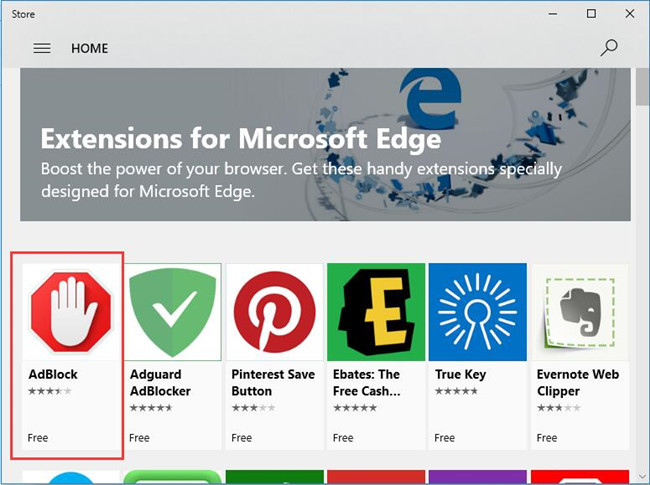This screenshot has width=650, height=485.
Task: Open the Pinterest logo tile
Action: [x=274, y=312]
